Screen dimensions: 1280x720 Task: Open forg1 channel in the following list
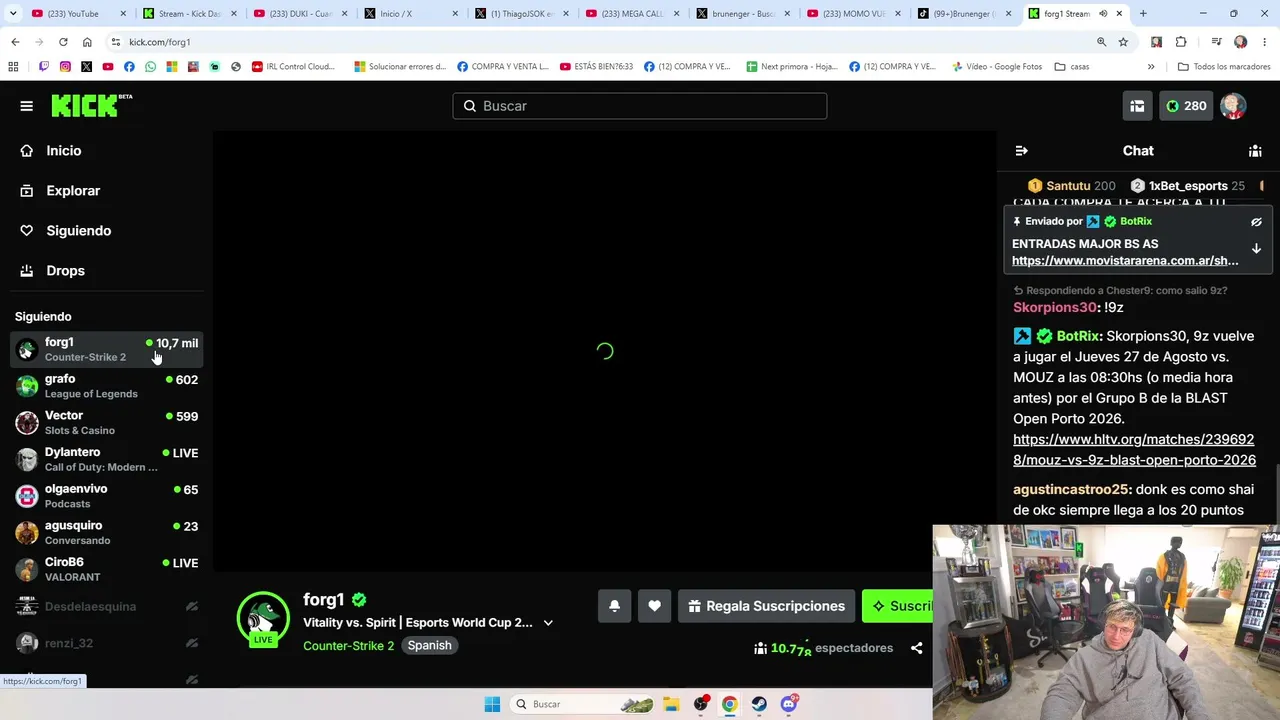(x=106, y=349)
